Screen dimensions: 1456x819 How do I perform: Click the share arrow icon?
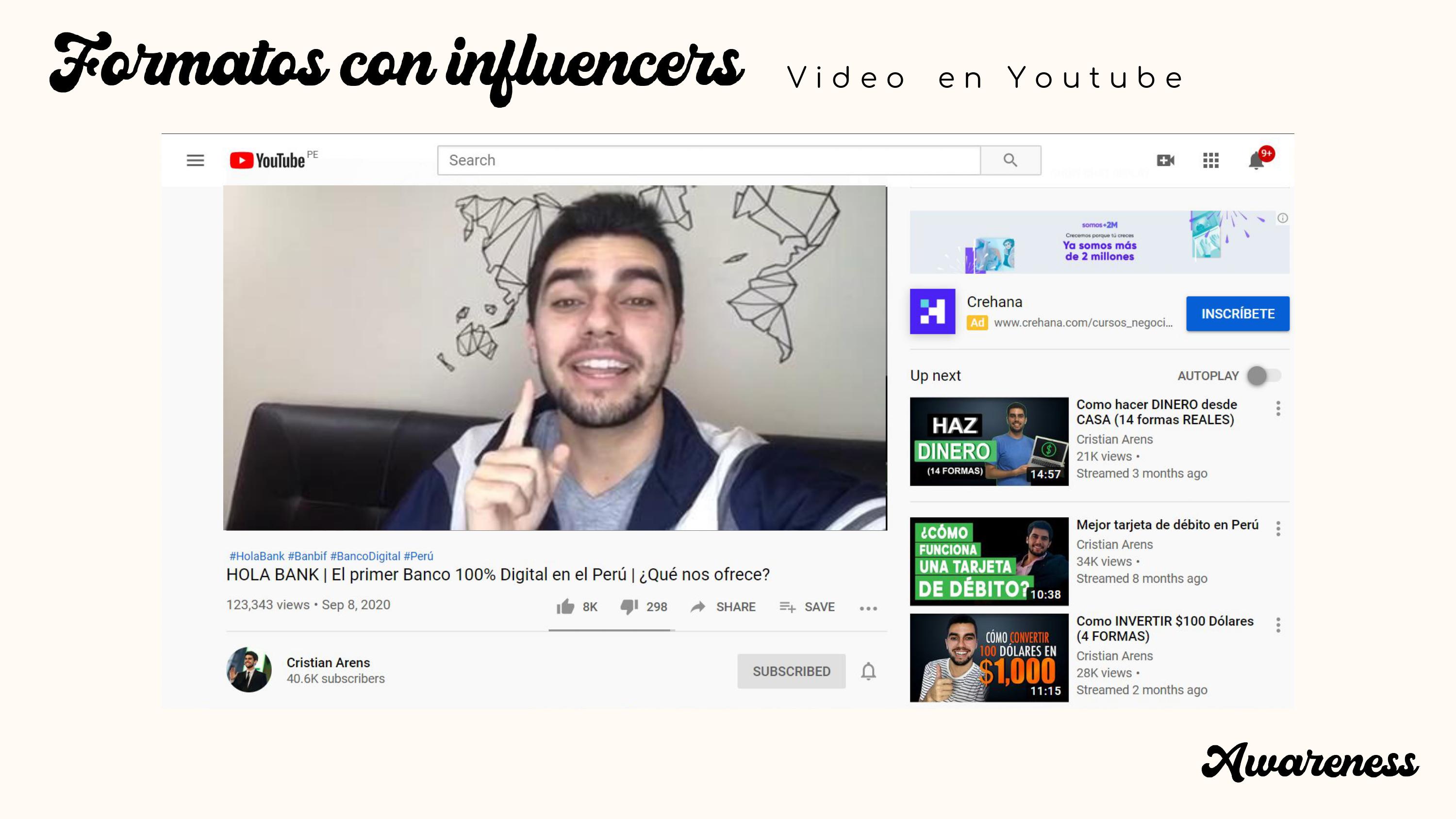698,607
